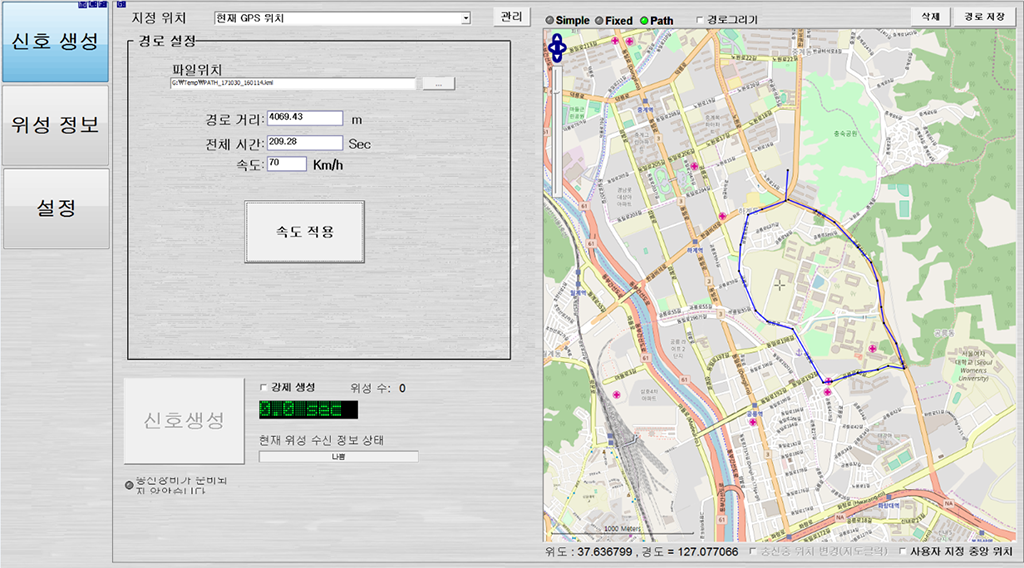
Task: Click the map pan control icon
Action: pyautogui.click(x=557, y=48)
